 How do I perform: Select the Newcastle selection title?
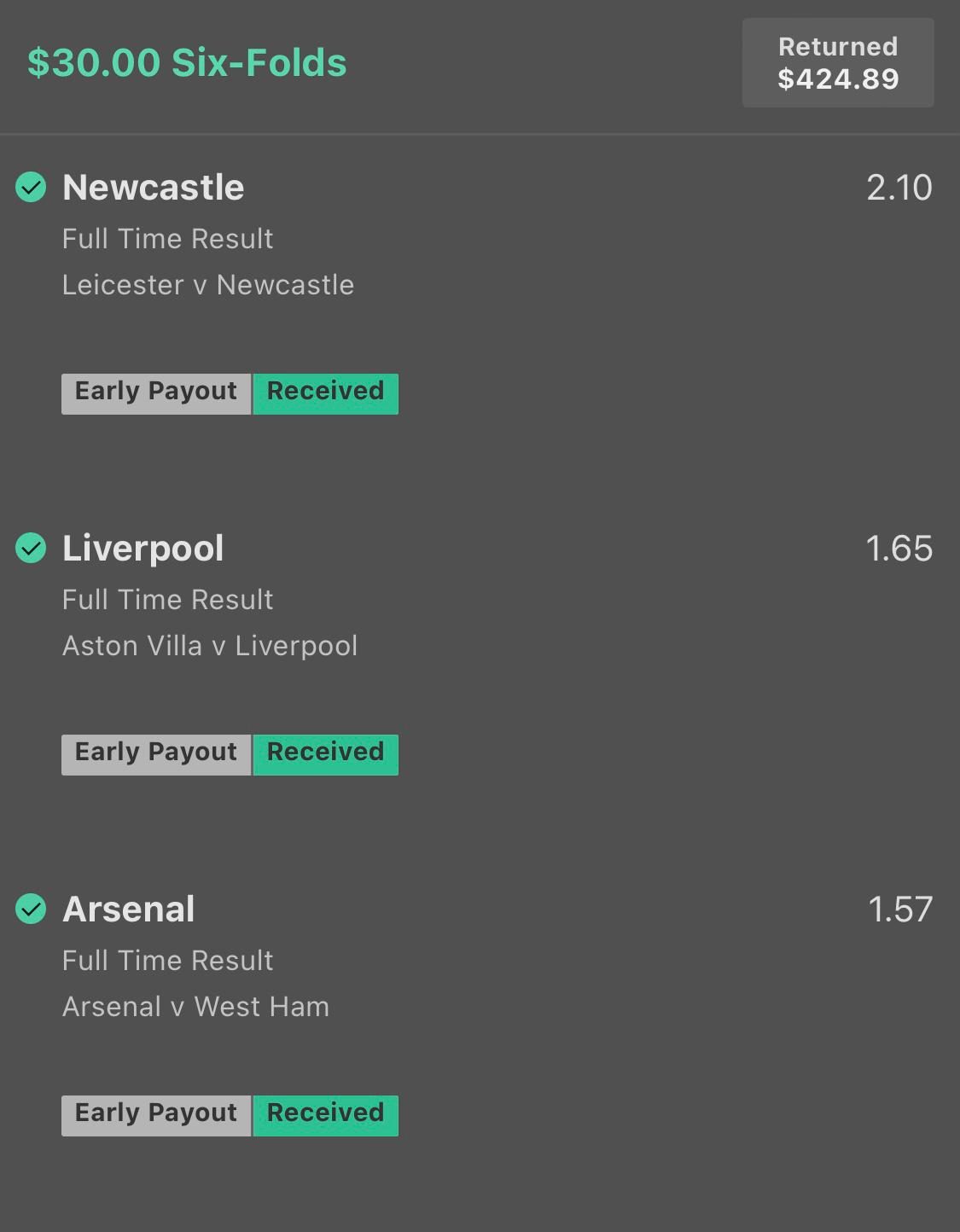point(154,187)
